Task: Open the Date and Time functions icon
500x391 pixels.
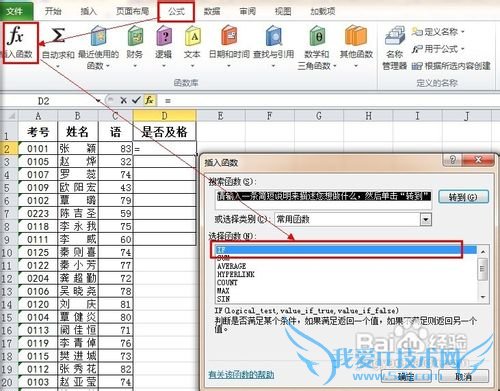Action: coord(229,36)
